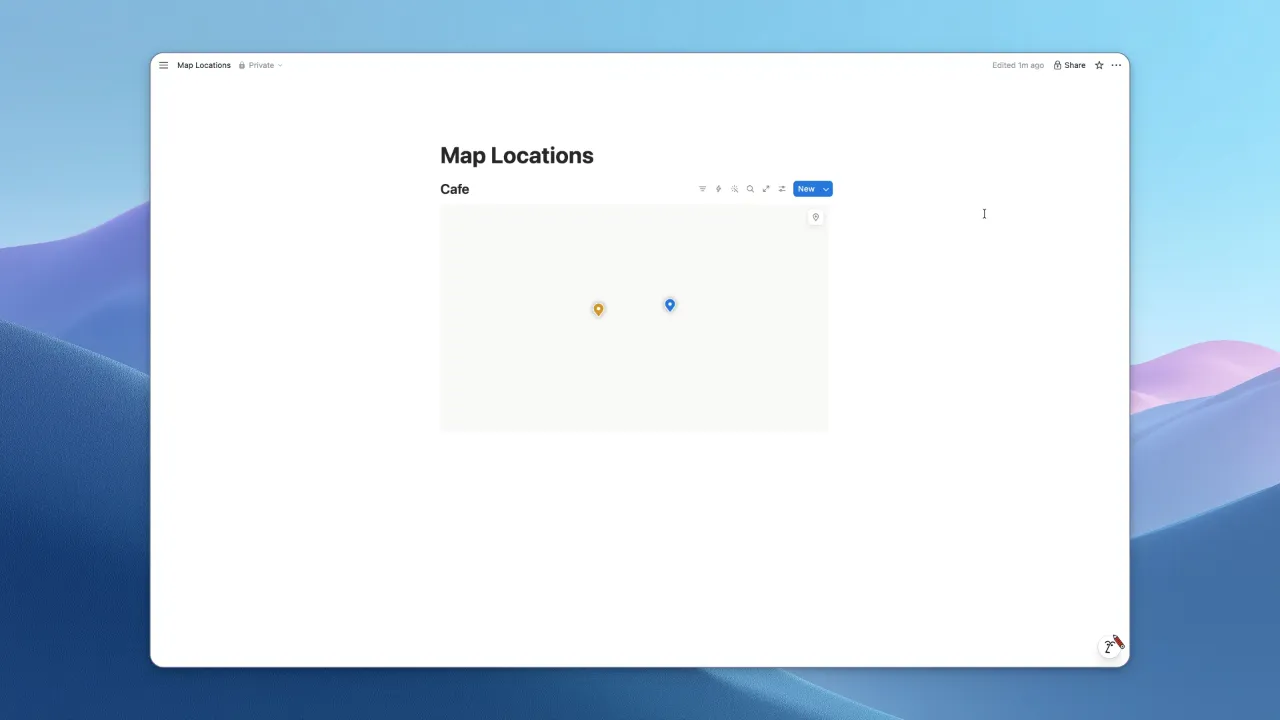This screenshot has height=720, width=1280.
Task: Click the Map Locations breadcrumb
Action: (x=204, y=65)
